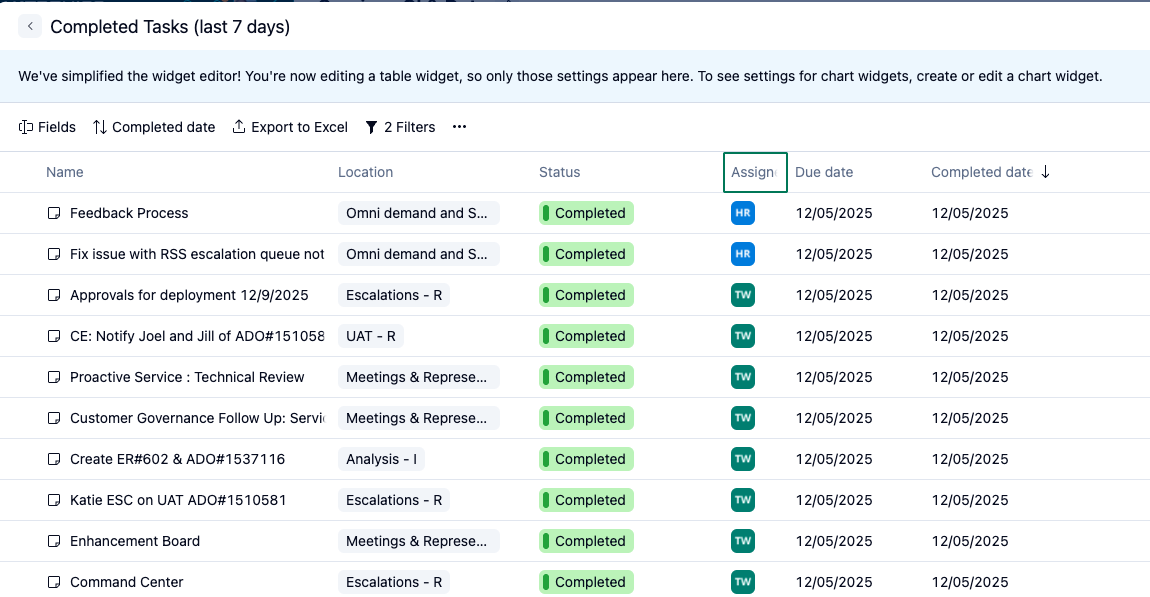Open Status dropdown for Create ER#602 task
This screenshot has height=597, width=1150.
586,459
